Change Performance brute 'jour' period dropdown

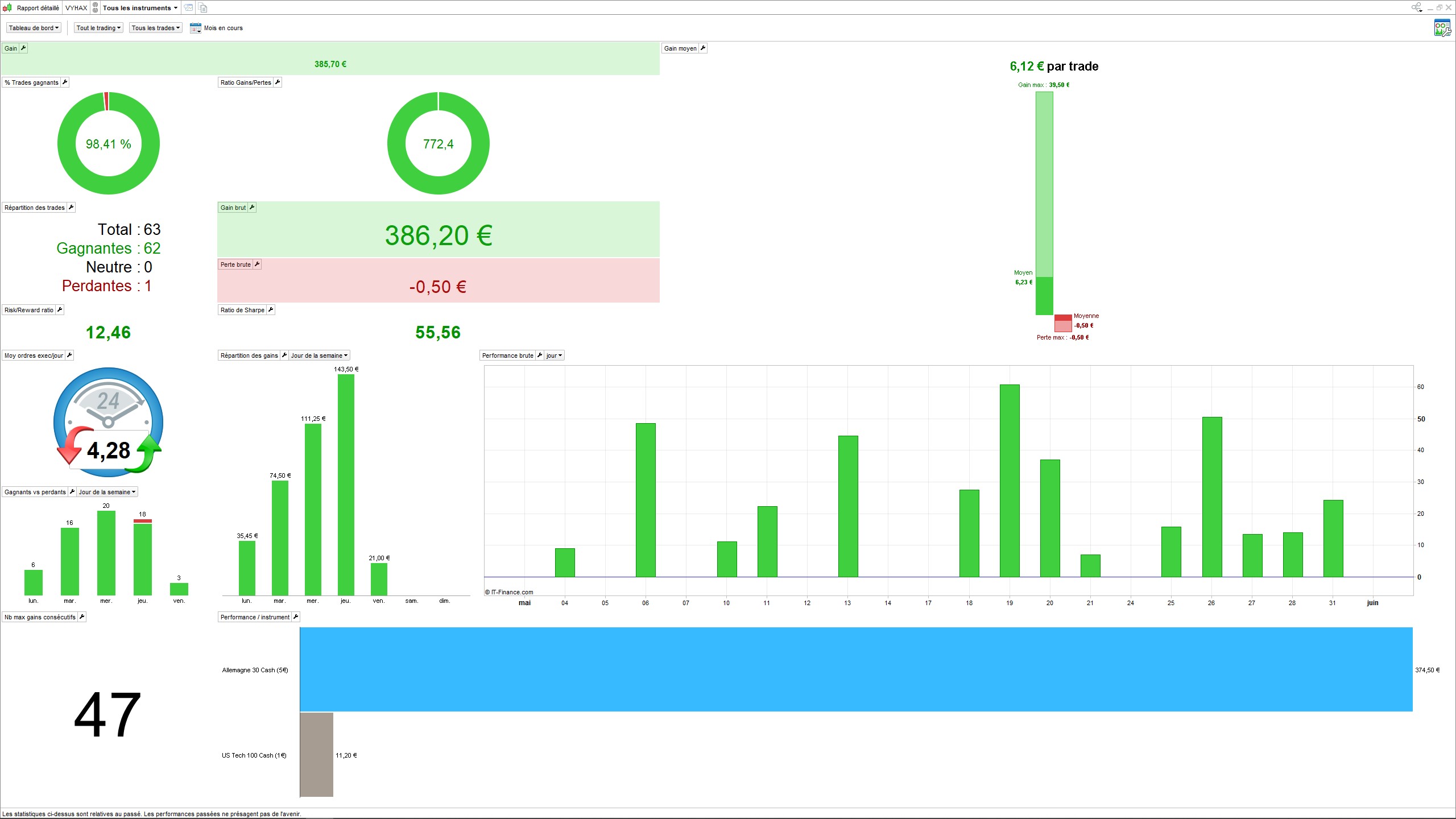point(554,355)
